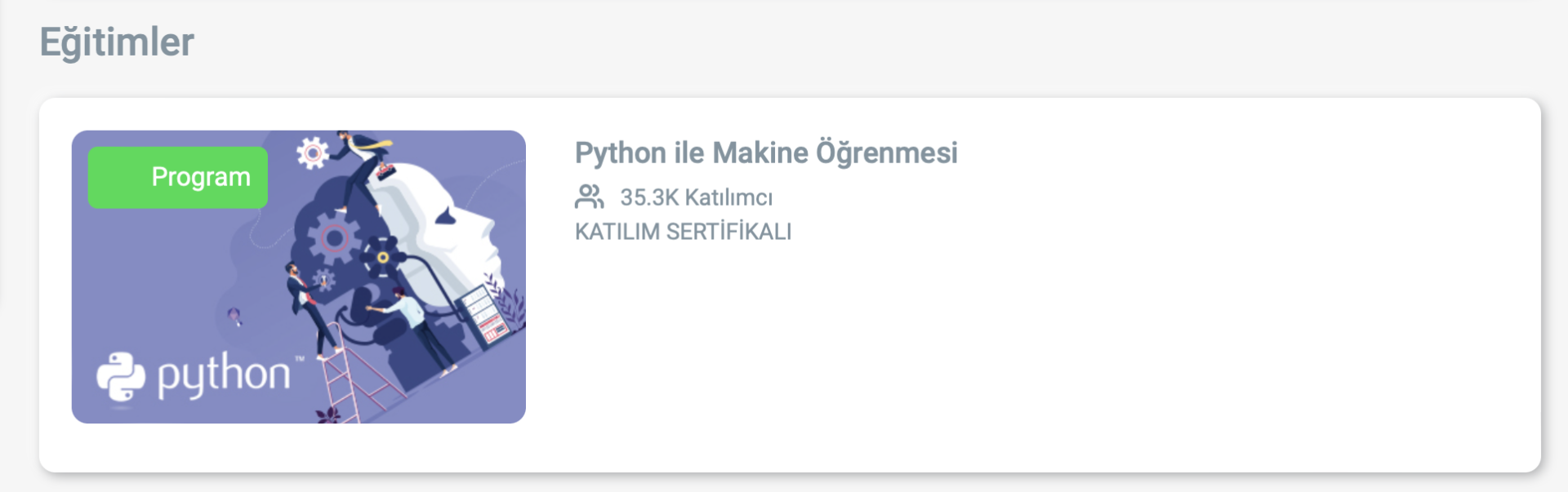Click the 35.3K Katılımcı count
Screen dimensions: 1568x492
pyautogui.click(x=696, y=197)
